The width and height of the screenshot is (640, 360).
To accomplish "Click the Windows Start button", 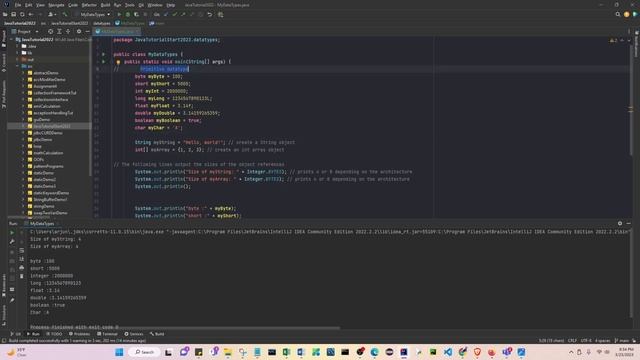I will [x=119, y=352].
